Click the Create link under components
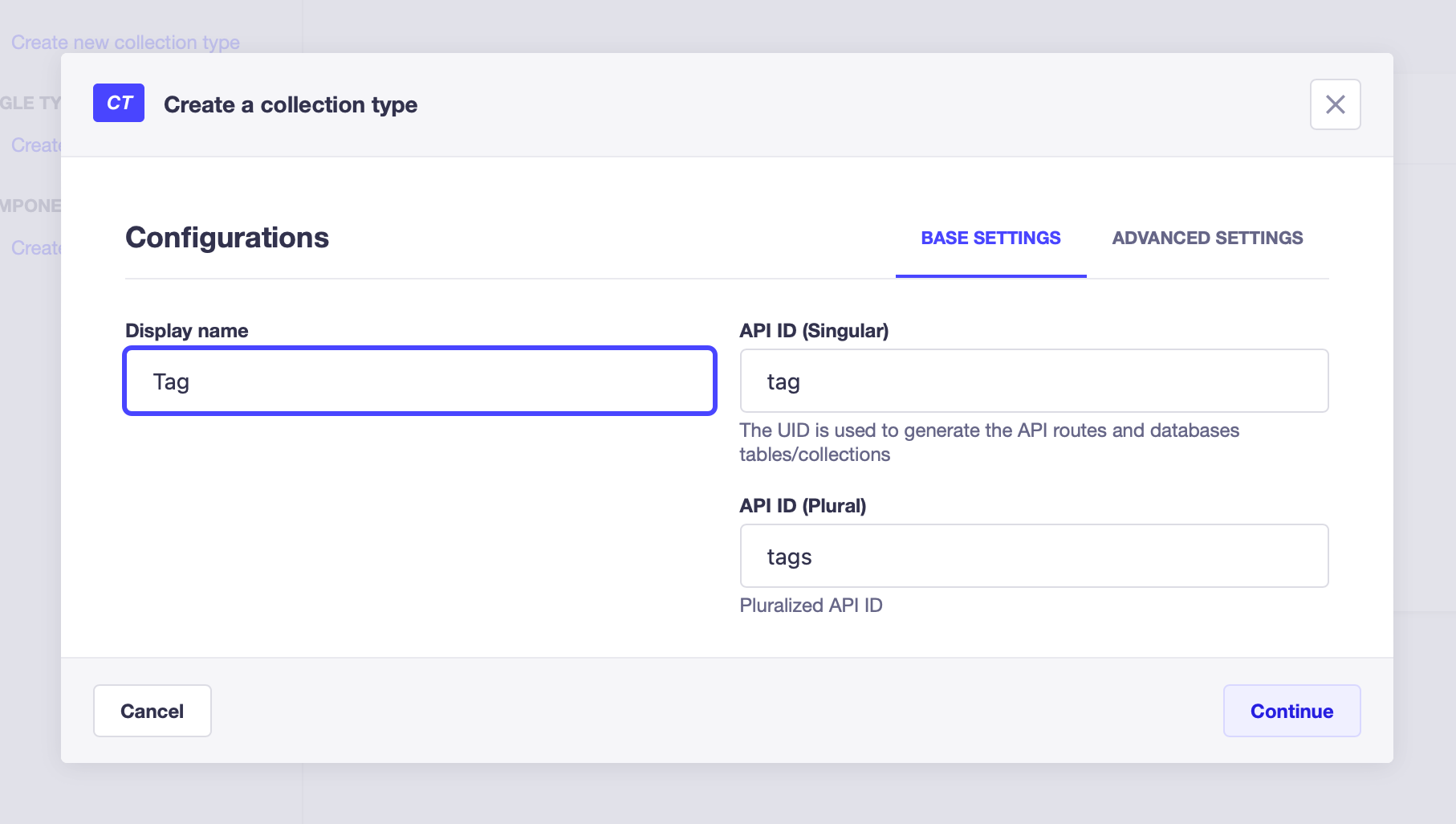Viewport: 1456px width, 824px height. [x=36, y=247]
